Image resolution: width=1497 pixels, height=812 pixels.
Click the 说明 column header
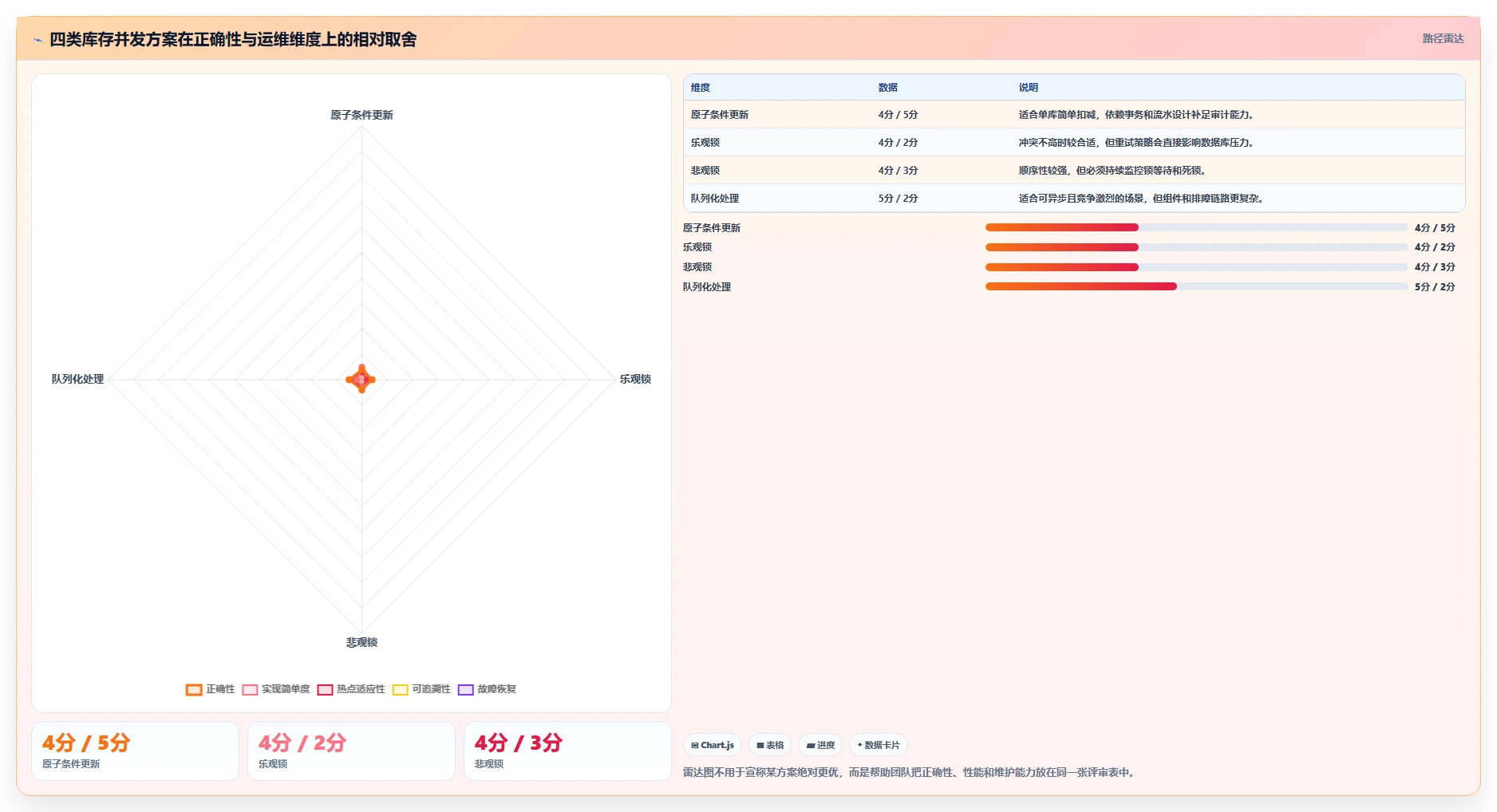[1029, 88]
